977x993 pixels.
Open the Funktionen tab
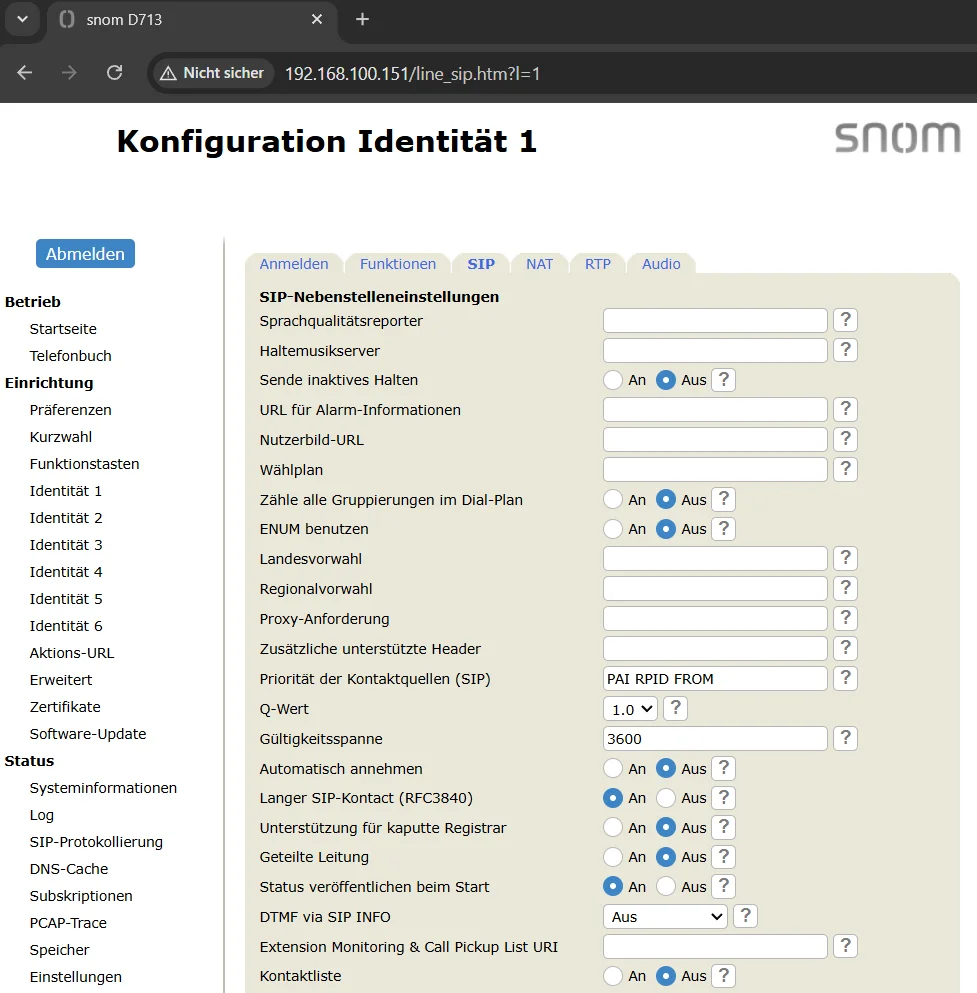tap(398, 264)
